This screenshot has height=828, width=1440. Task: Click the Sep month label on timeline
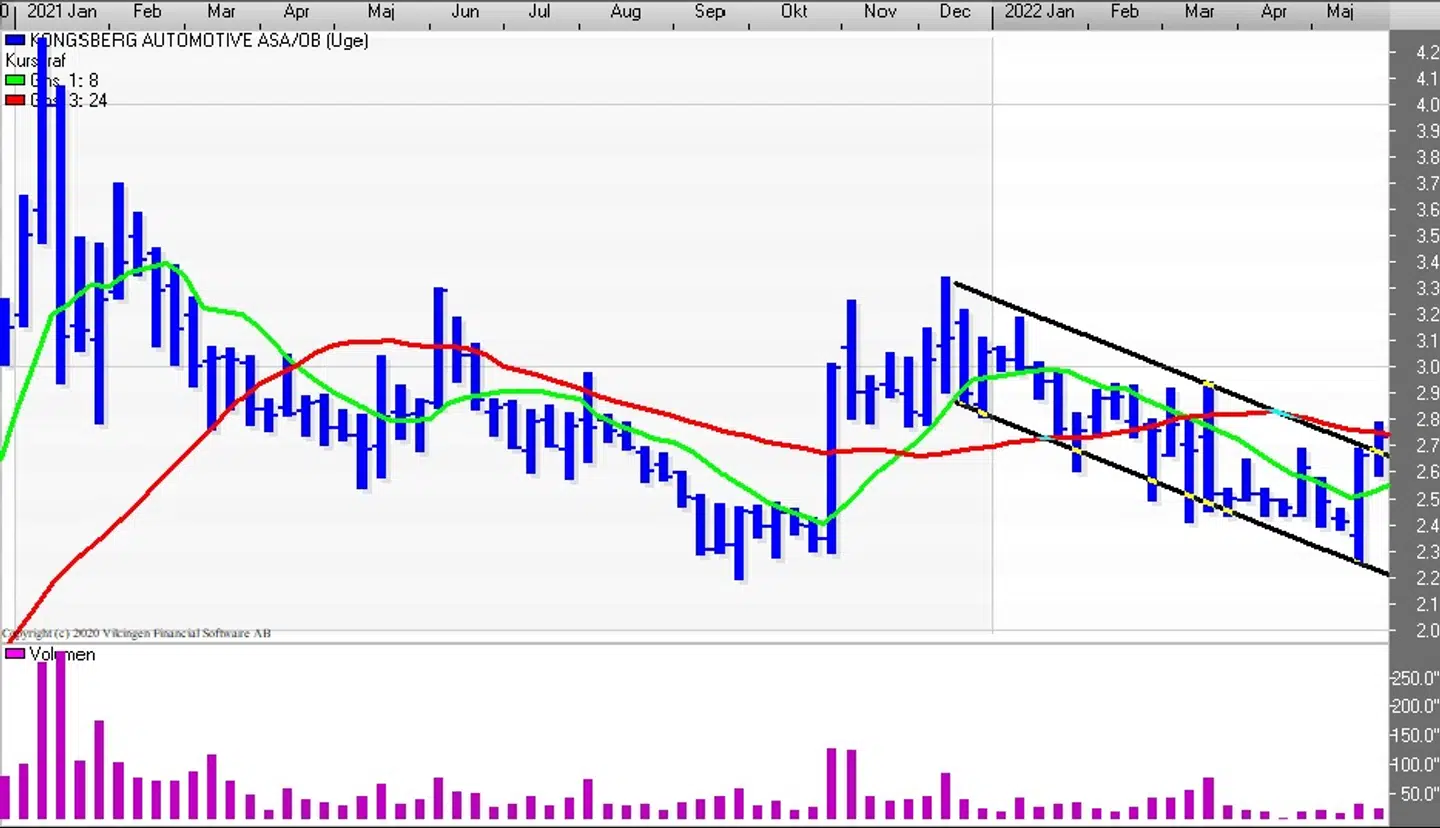(x=709, y=12)
